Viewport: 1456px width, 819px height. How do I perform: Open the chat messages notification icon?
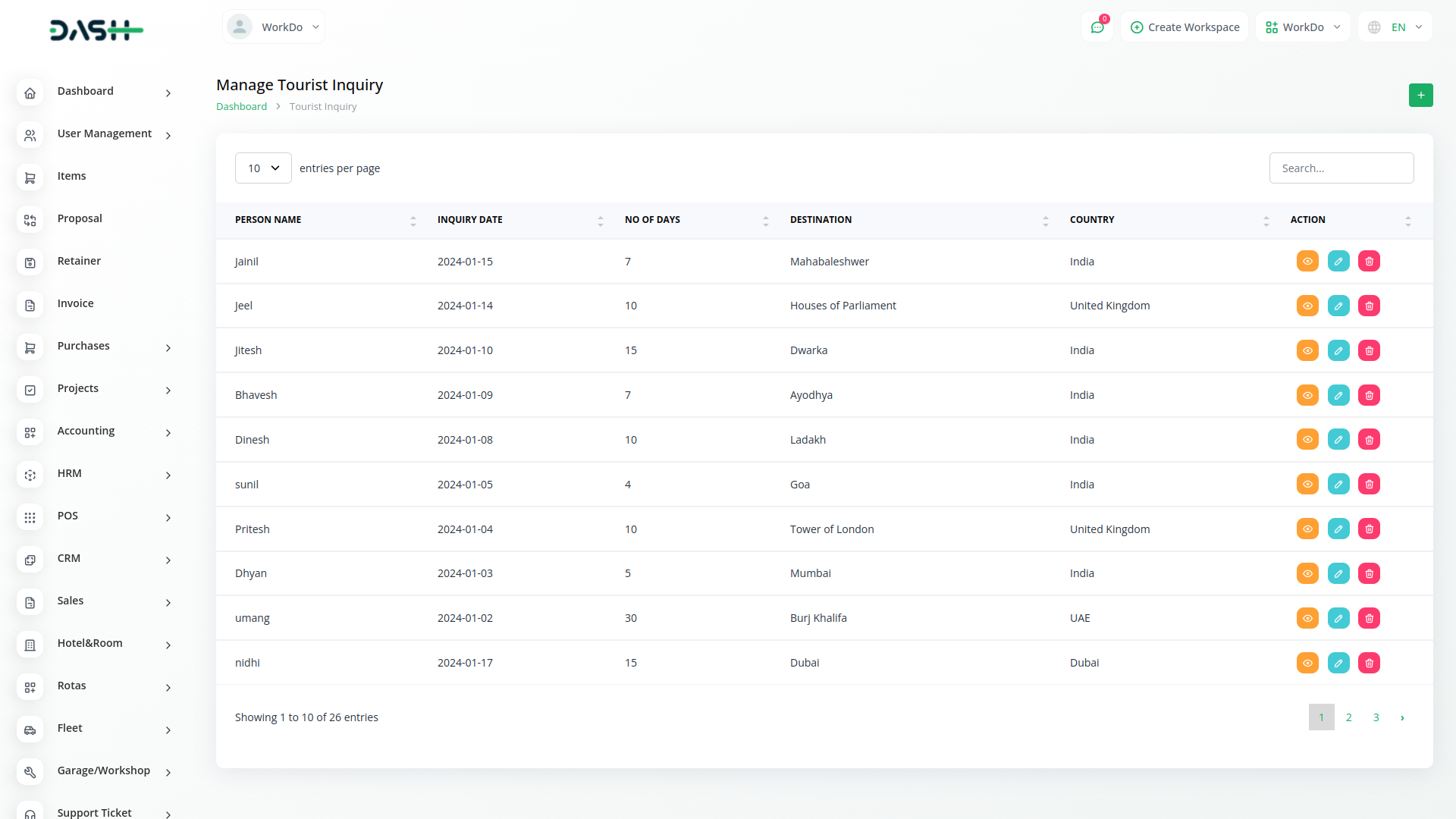1097,27
